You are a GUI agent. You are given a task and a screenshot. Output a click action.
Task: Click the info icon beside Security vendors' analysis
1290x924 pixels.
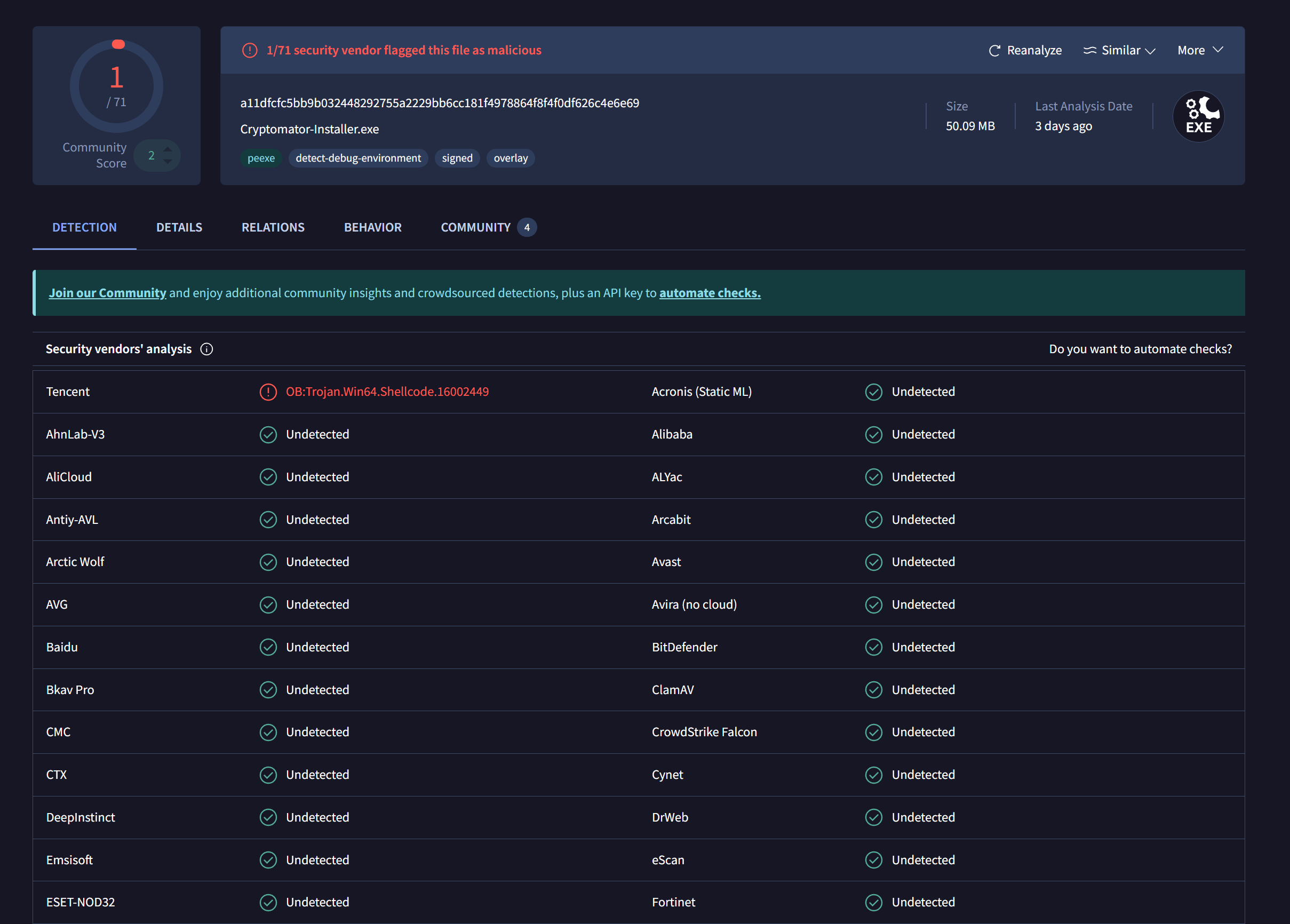pos(206,349)
